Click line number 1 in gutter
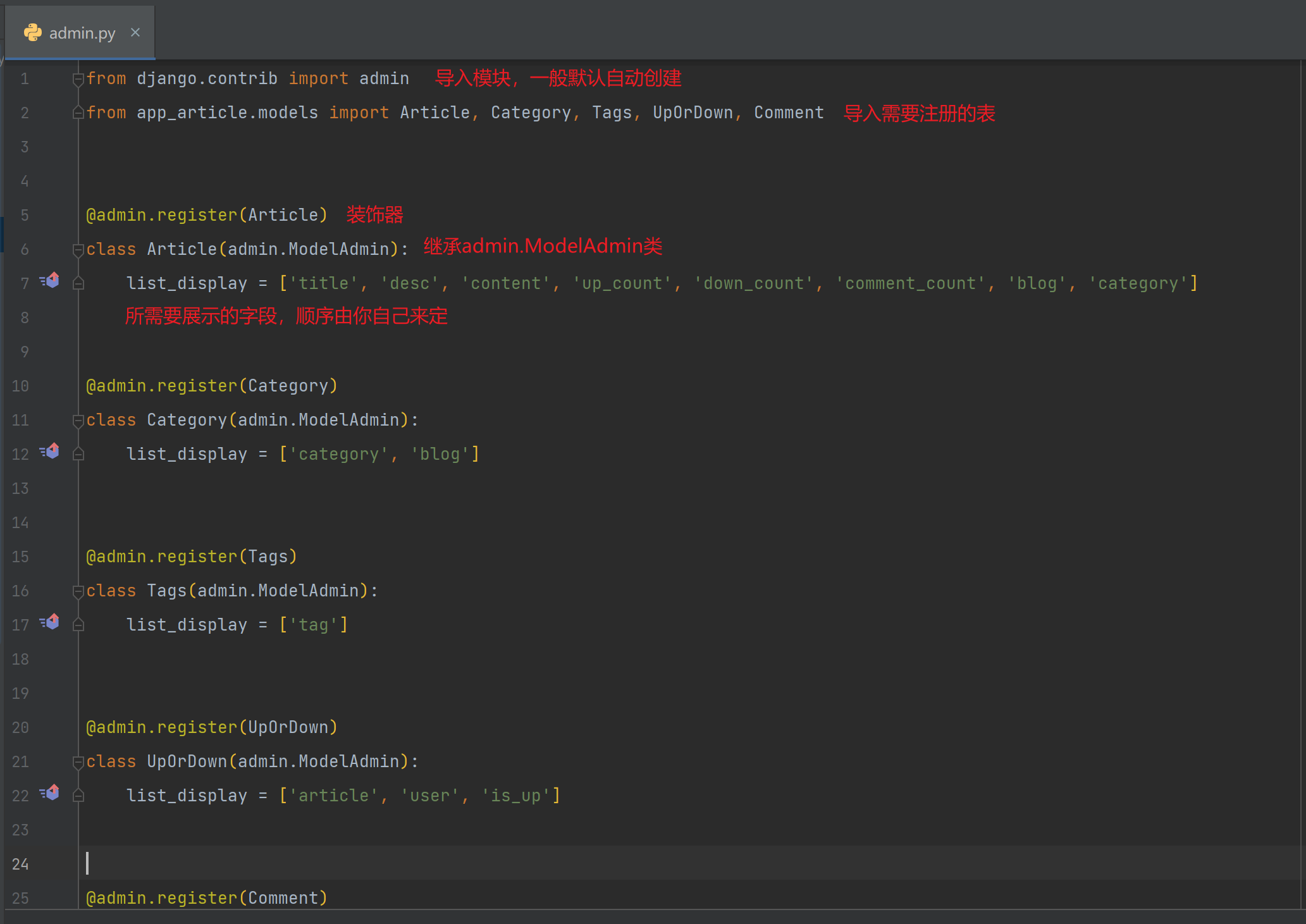This screenshot has width=1306, height=924. 25,79
